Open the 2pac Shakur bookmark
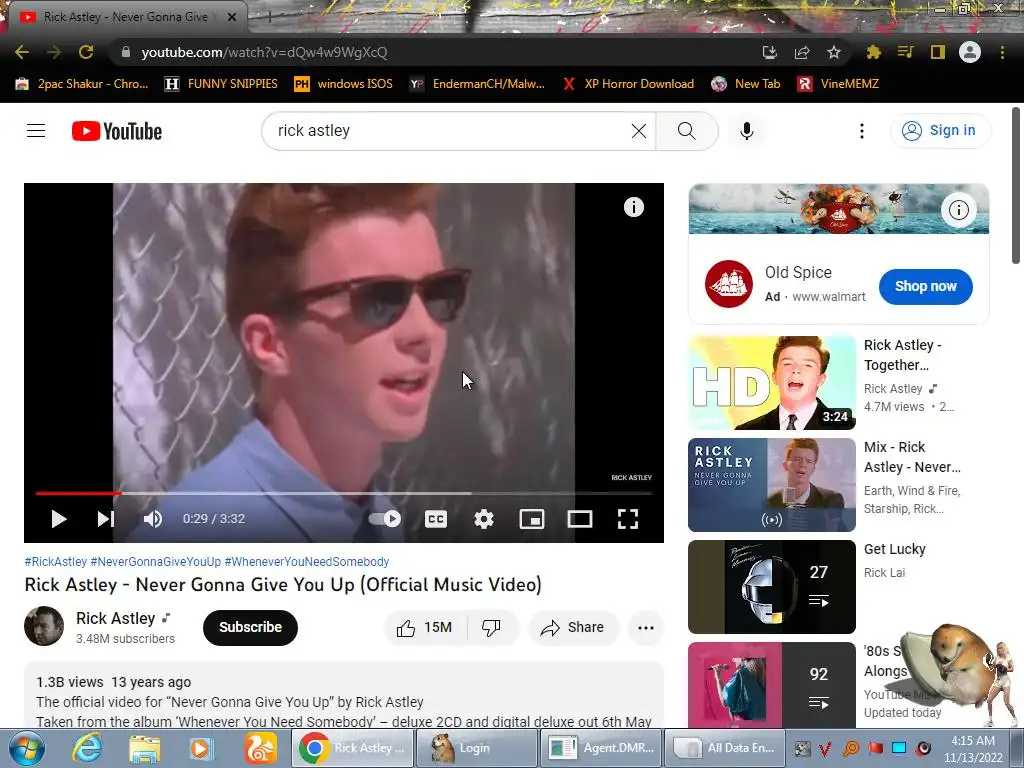The height and width of the screenshot is (768, 1024). pyautogui.click(x=82, y=84)
